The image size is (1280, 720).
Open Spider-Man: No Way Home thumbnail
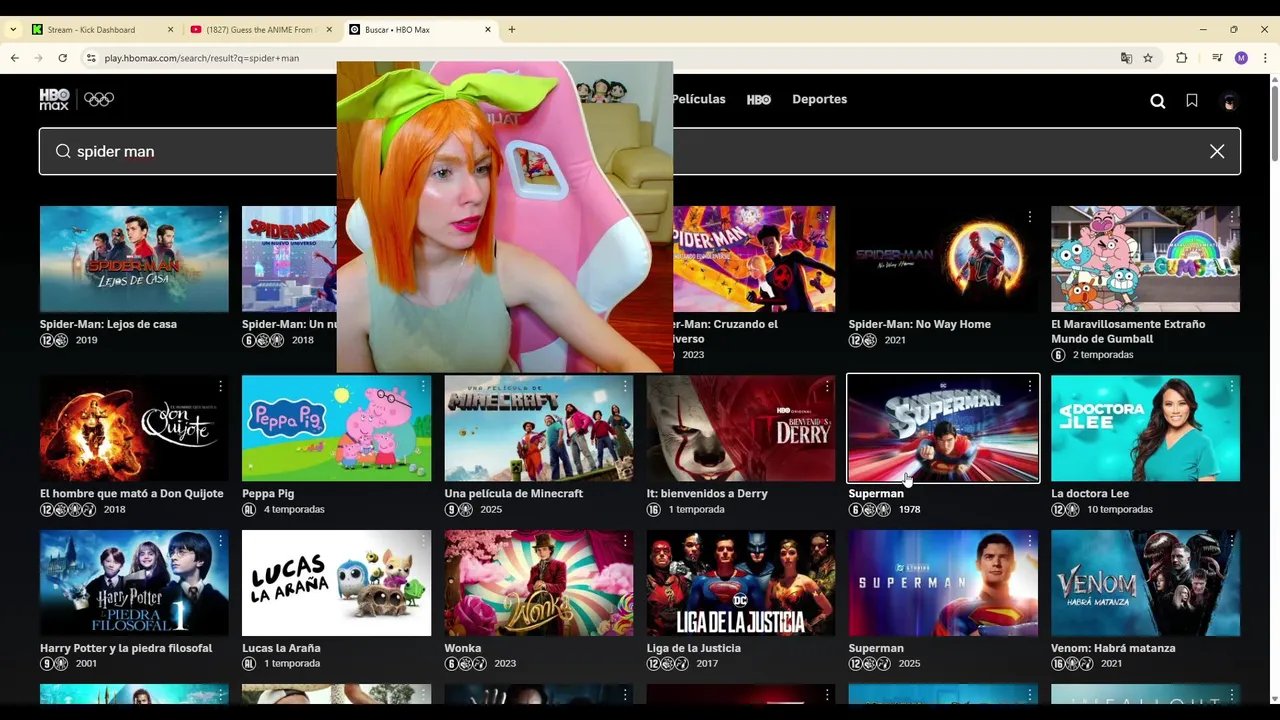click(x=943, y=259)
